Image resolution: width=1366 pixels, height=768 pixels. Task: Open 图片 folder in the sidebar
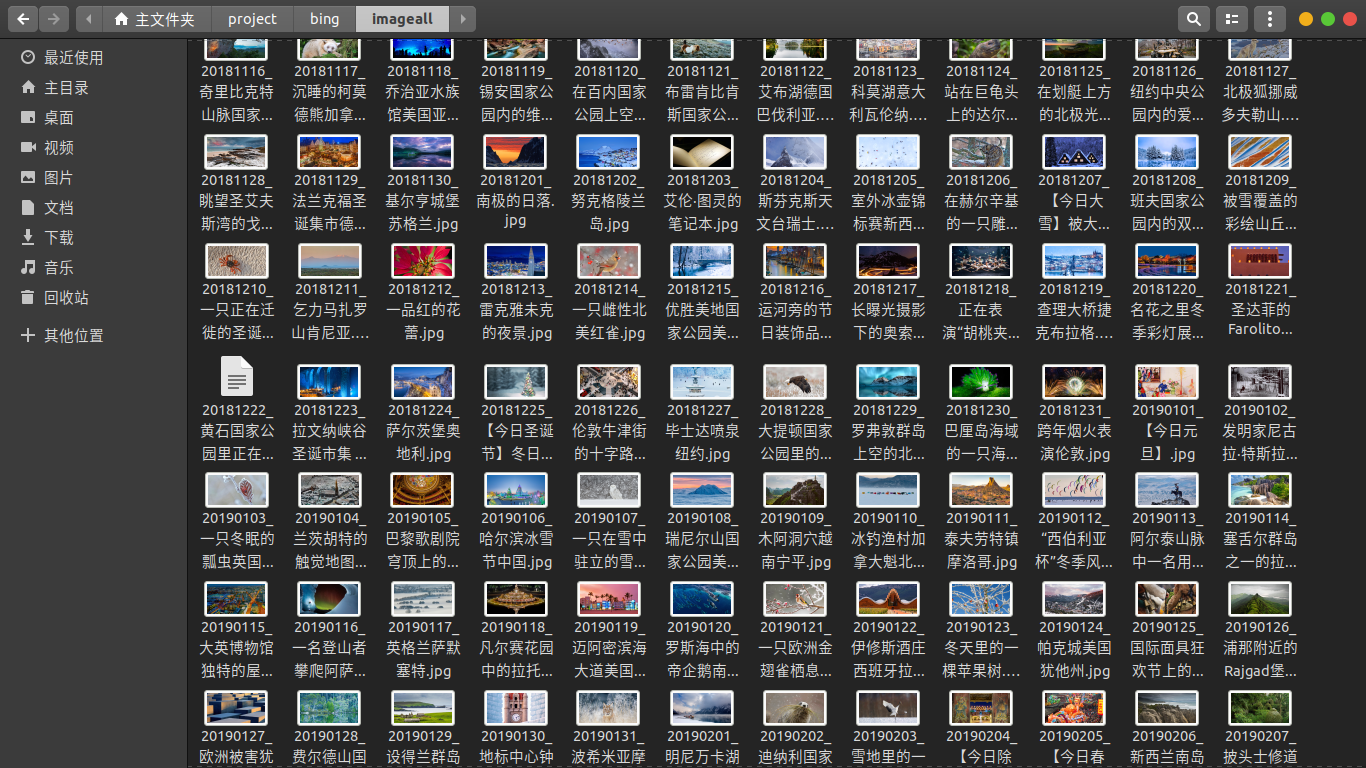tap(94, 178)
